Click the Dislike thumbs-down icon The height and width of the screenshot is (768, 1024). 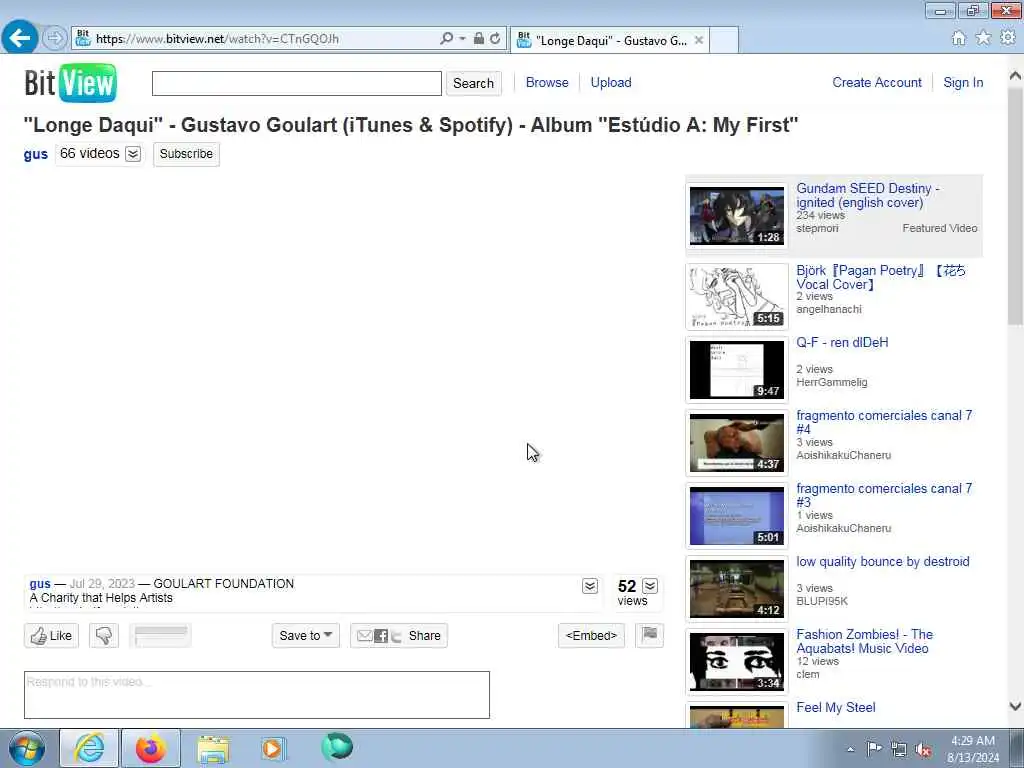[104, 635]
